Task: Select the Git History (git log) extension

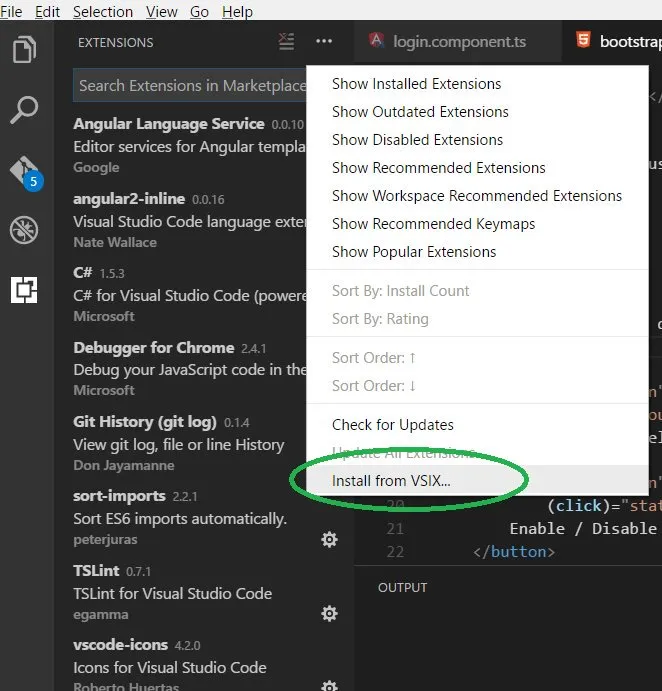Action: [x=181, y=443]
